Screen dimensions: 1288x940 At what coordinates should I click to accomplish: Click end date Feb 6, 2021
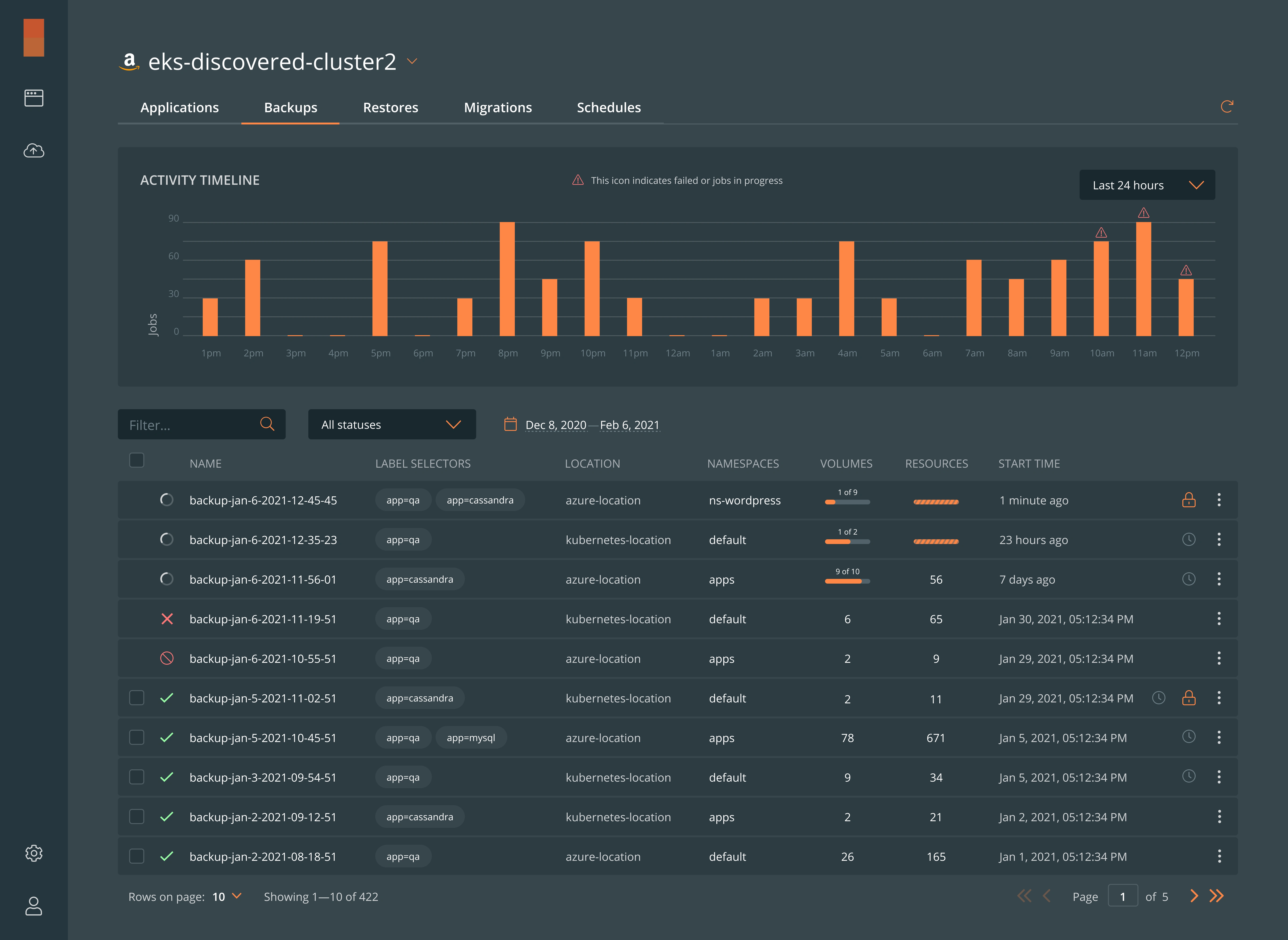click(630, 425)
